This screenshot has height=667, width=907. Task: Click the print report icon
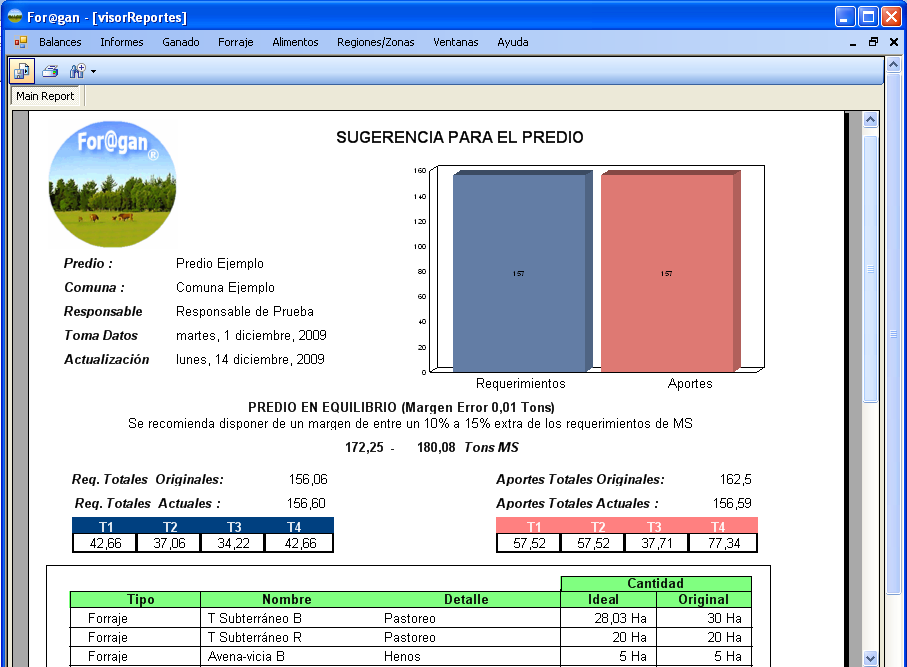pos(50,71)
